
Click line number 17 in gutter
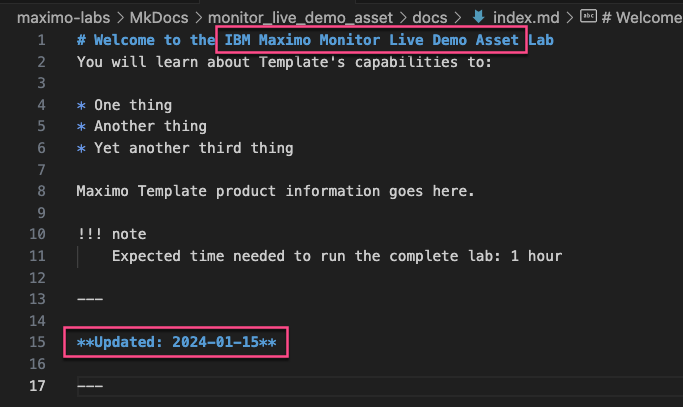tap(37, 386)
